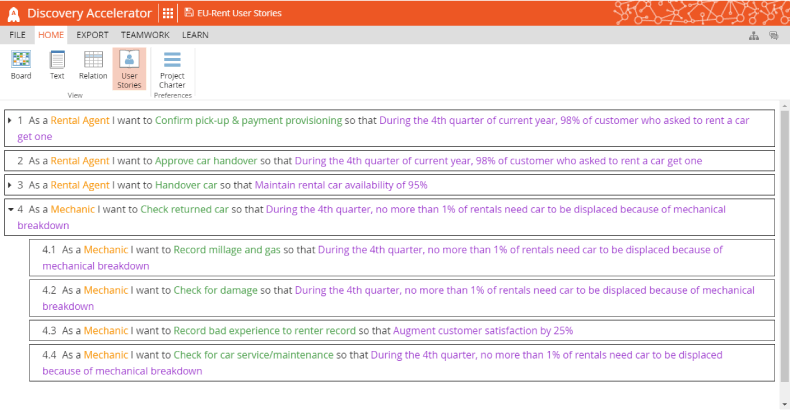Expand user story 3 Handover car
Viewport: 790px width, 410px height.
coord(9,185)
